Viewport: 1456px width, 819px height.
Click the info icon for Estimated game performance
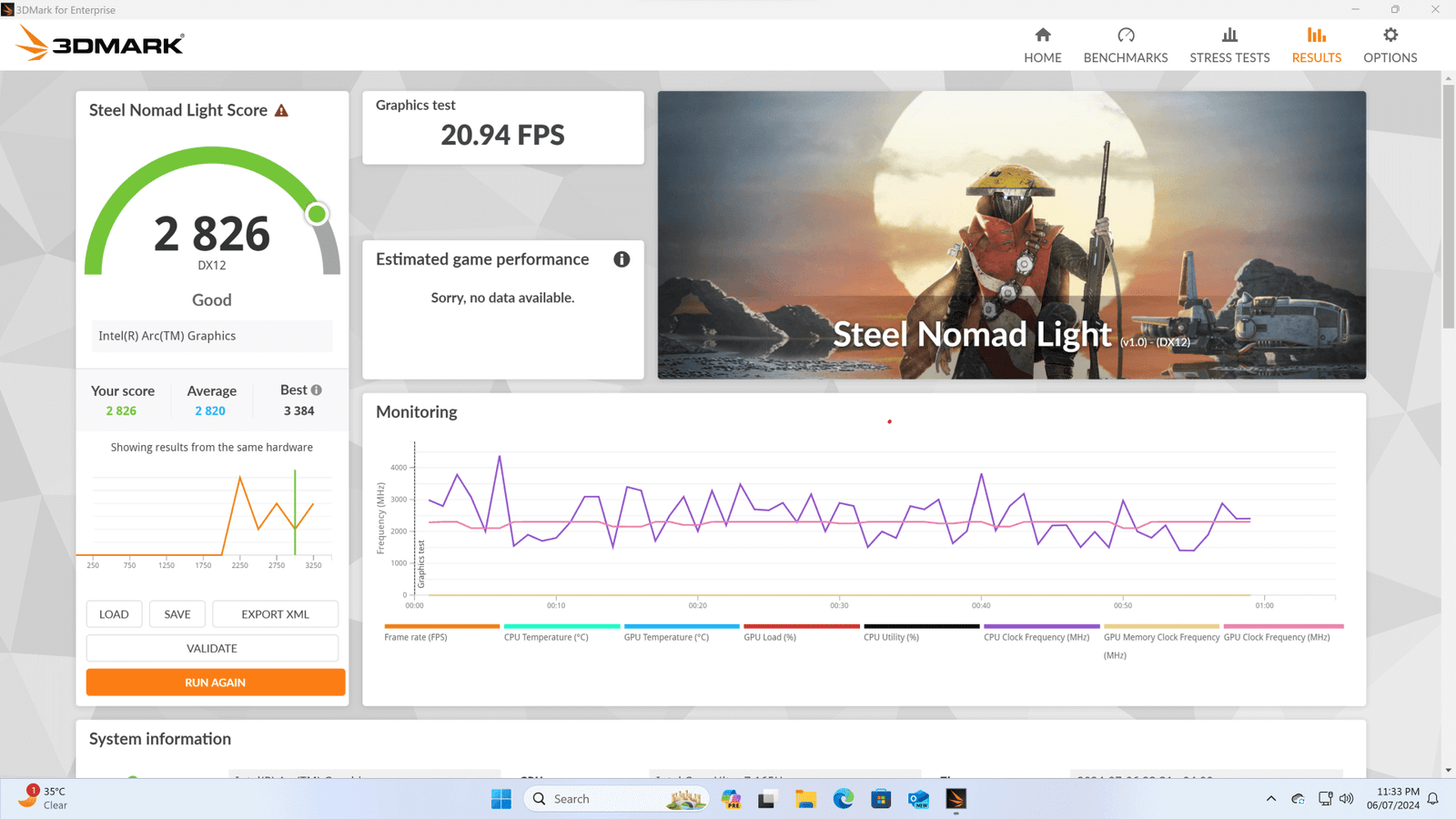coord(622,259)
